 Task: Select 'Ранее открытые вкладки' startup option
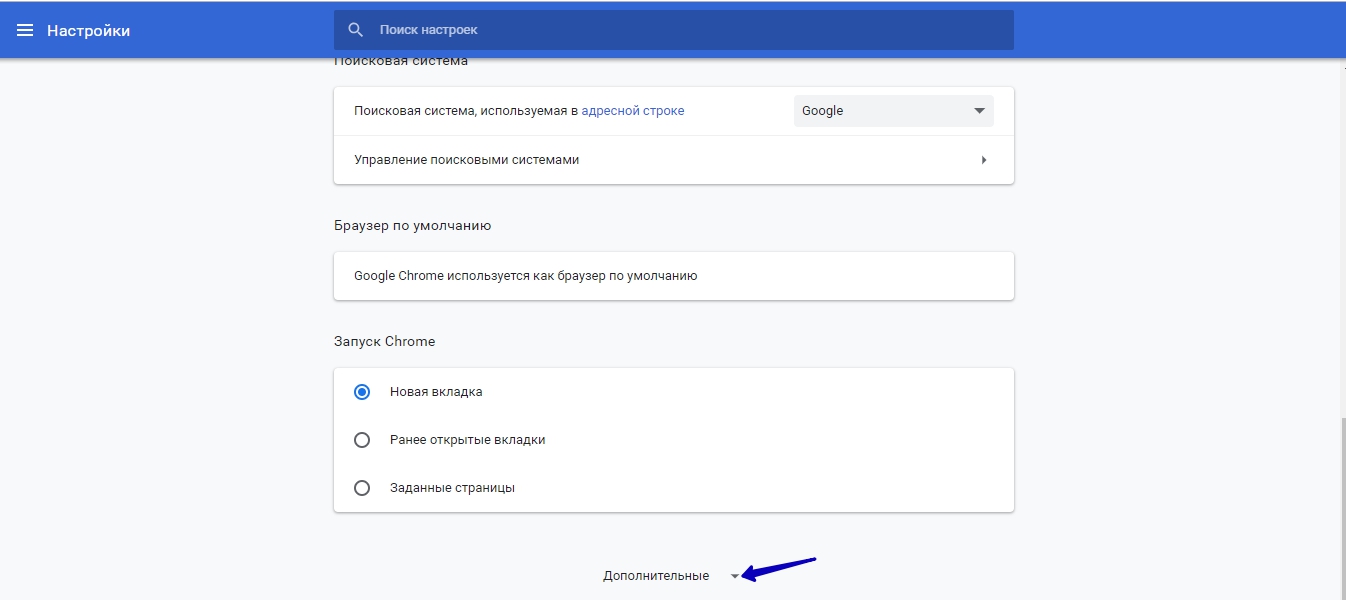coord(361,439)
